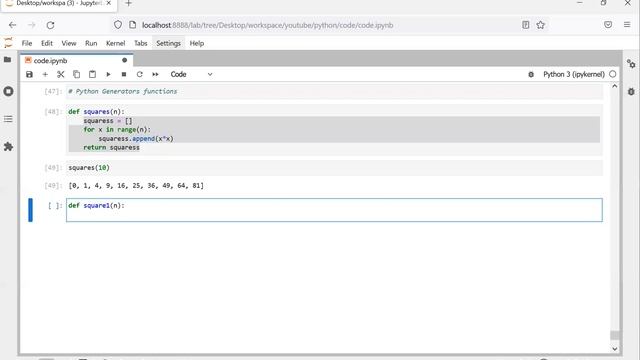Open the Settings menu
Screen dimensions: 640x360
168,43
